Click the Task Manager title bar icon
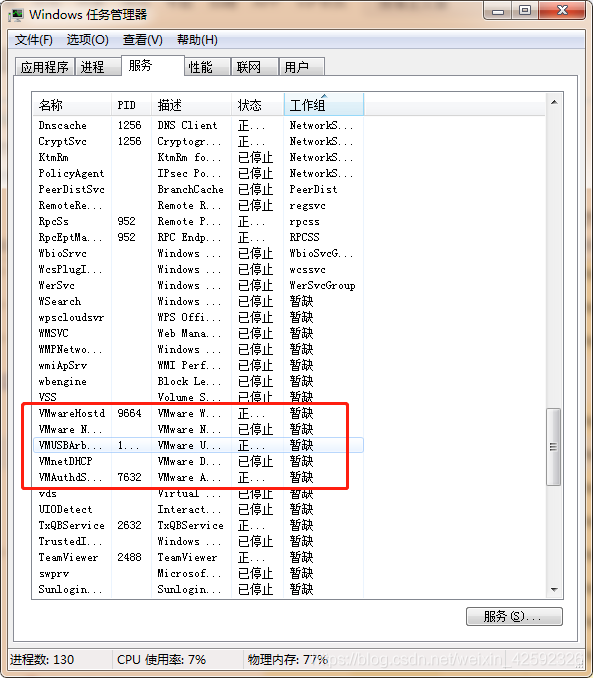Screen dimensions: 593x678 click(16, 15)
